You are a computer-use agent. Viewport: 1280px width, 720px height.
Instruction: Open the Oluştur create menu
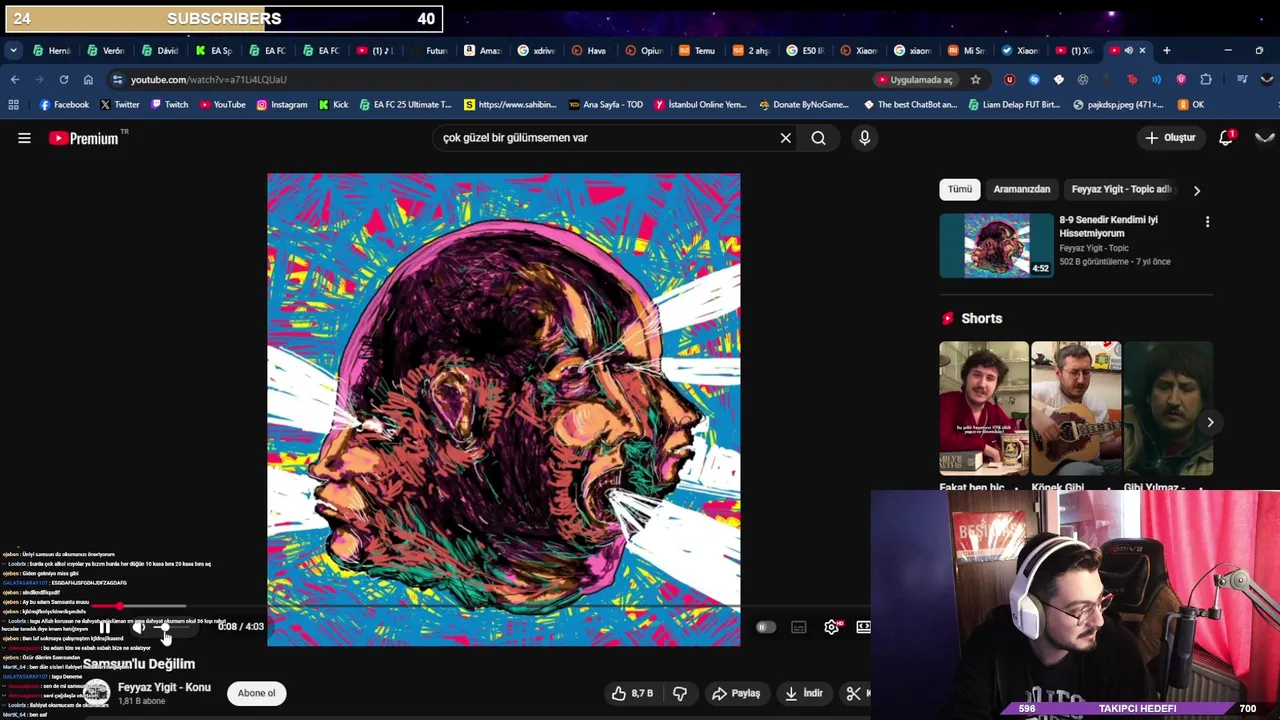1171,138
